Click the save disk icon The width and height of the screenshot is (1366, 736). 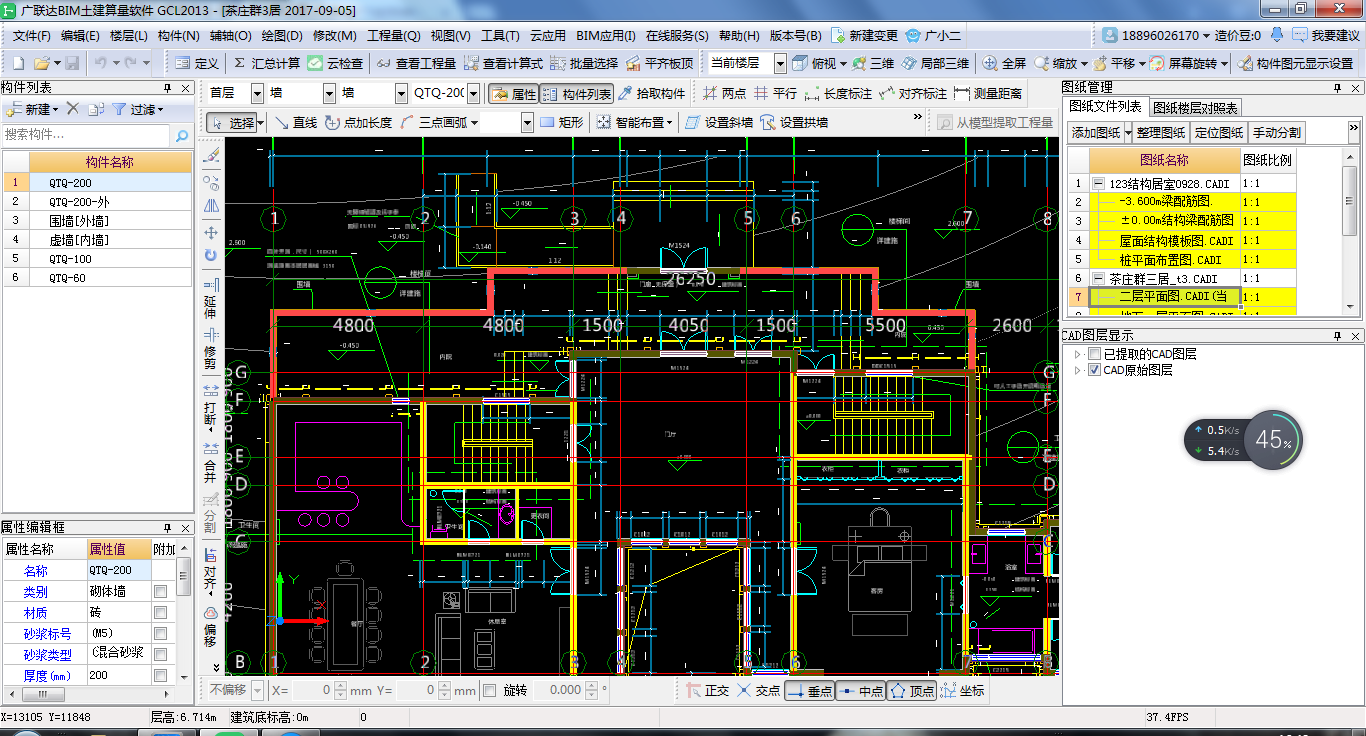point(72,63)
